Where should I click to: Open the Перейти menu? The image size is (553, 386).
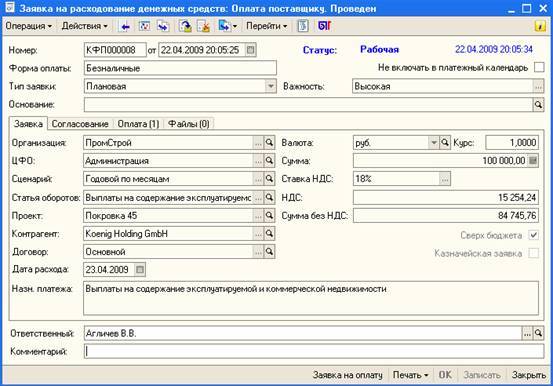267,26
